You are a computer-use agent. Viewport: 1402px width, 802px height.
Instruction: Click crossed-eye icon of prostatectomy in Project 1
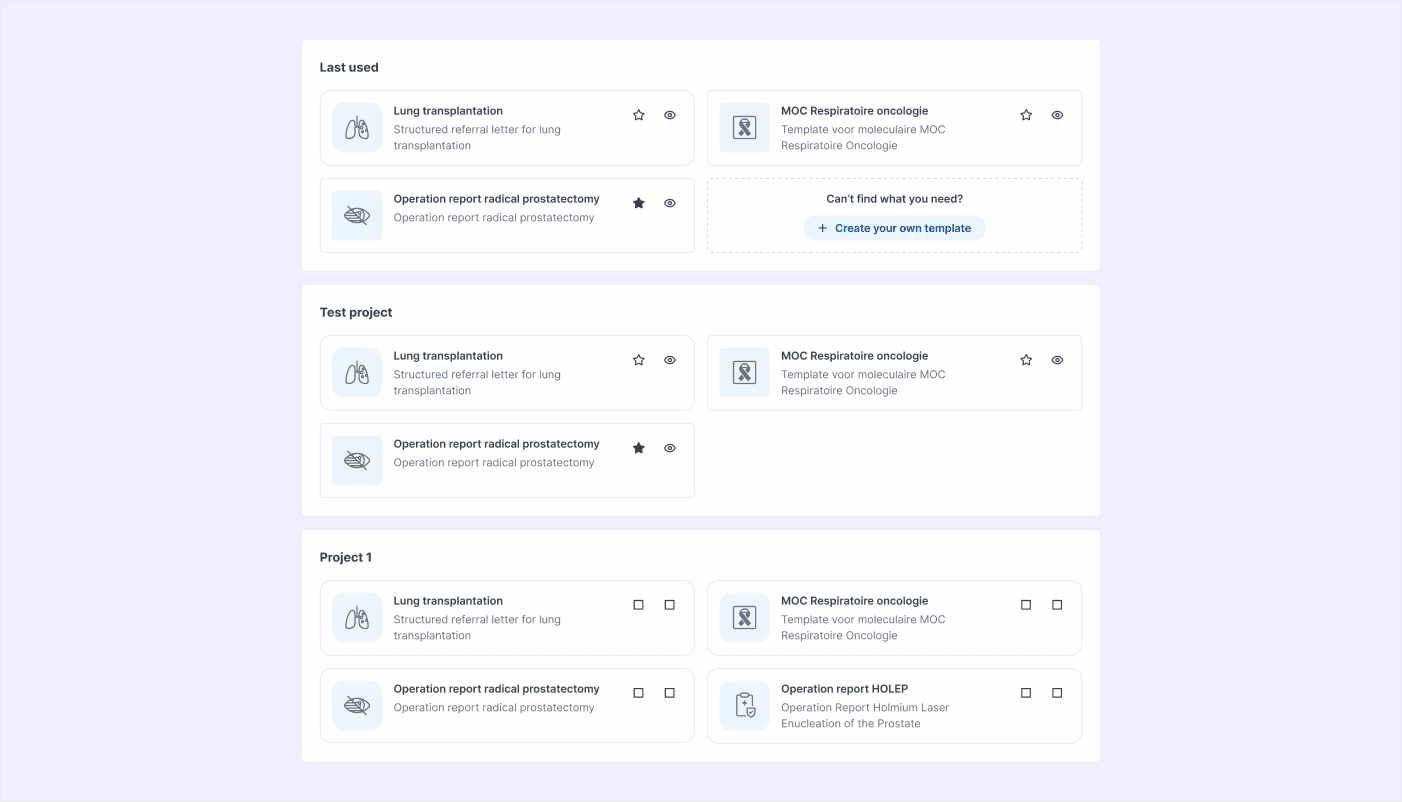tap(357, 706)
